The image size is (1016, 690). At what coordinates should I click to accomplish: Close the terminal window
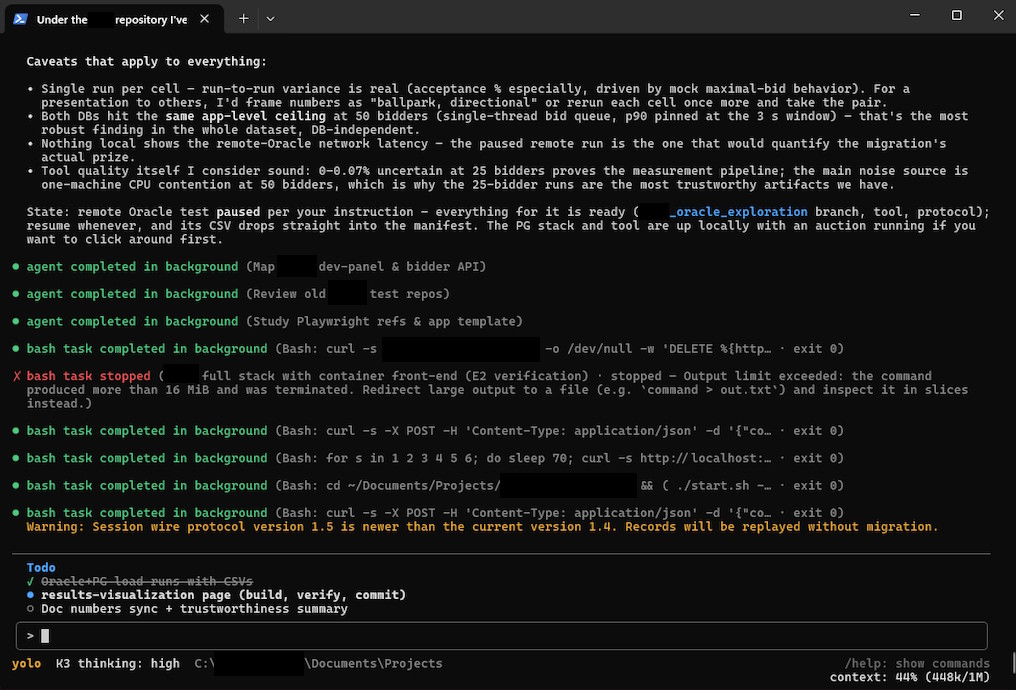point(999,15)
